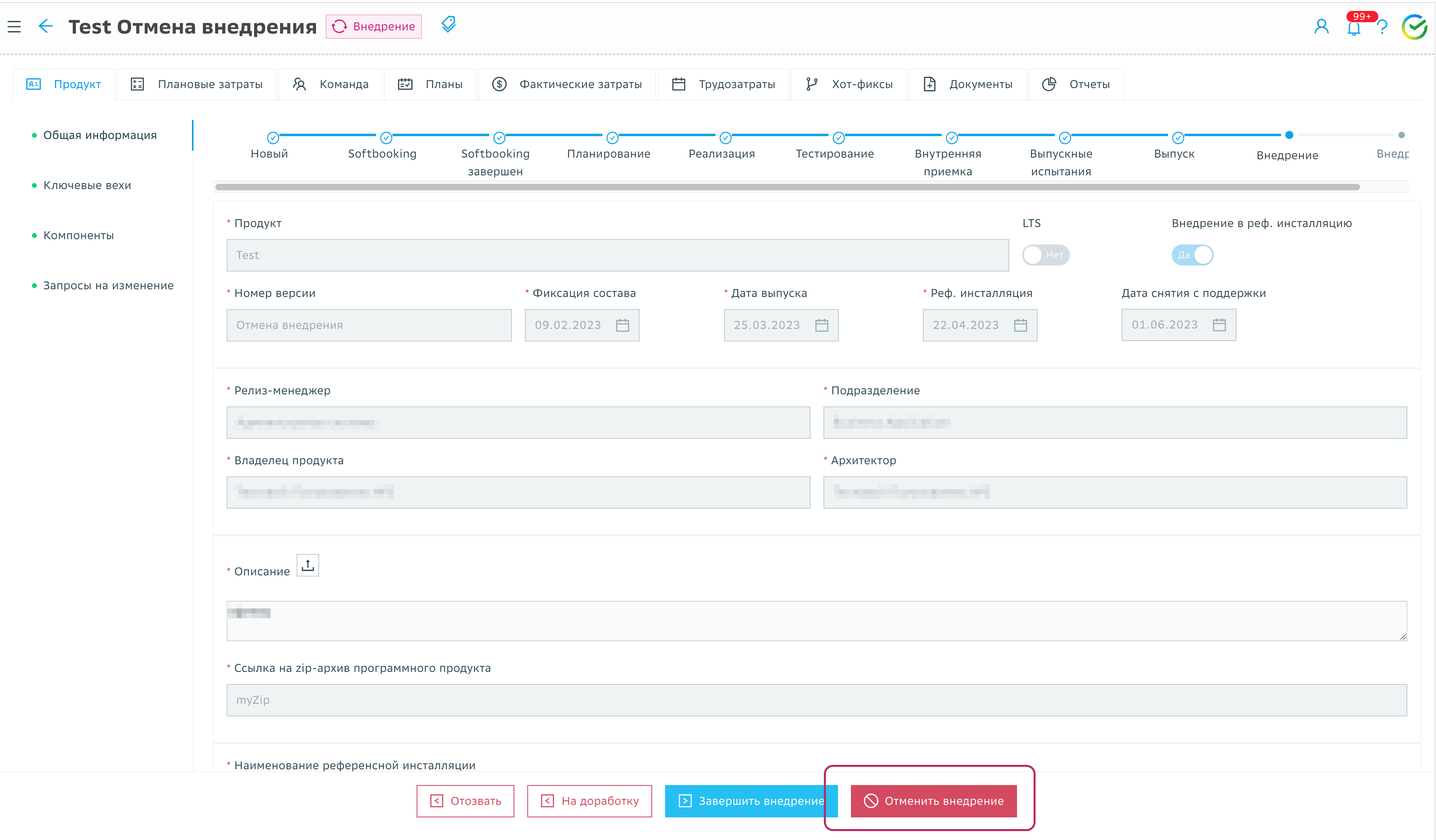Toggle the LTS switch
The image size is (1436, 840).
tap(1045, 255)
